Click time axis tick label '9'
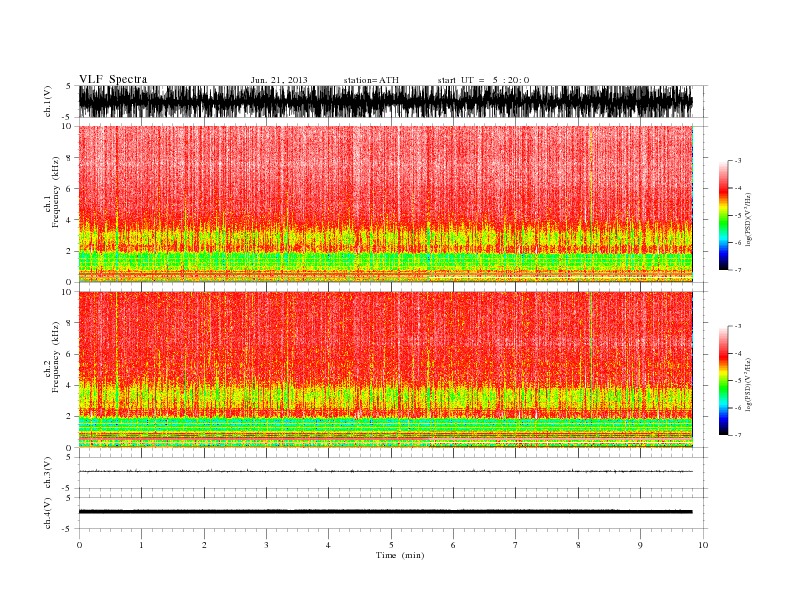 [x=640, y=545]
